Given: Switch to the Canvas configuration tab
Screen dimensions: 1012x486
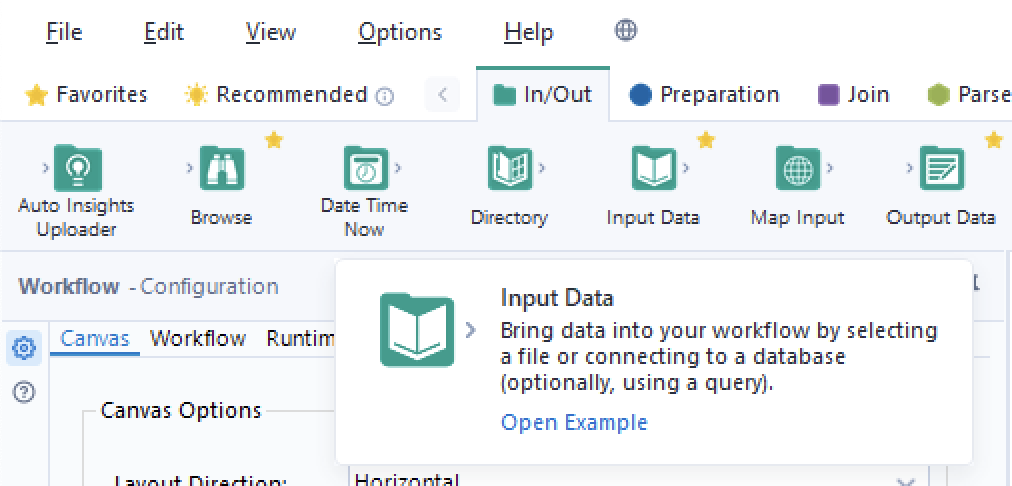Looking at the screenshot, I should [95, 338].
